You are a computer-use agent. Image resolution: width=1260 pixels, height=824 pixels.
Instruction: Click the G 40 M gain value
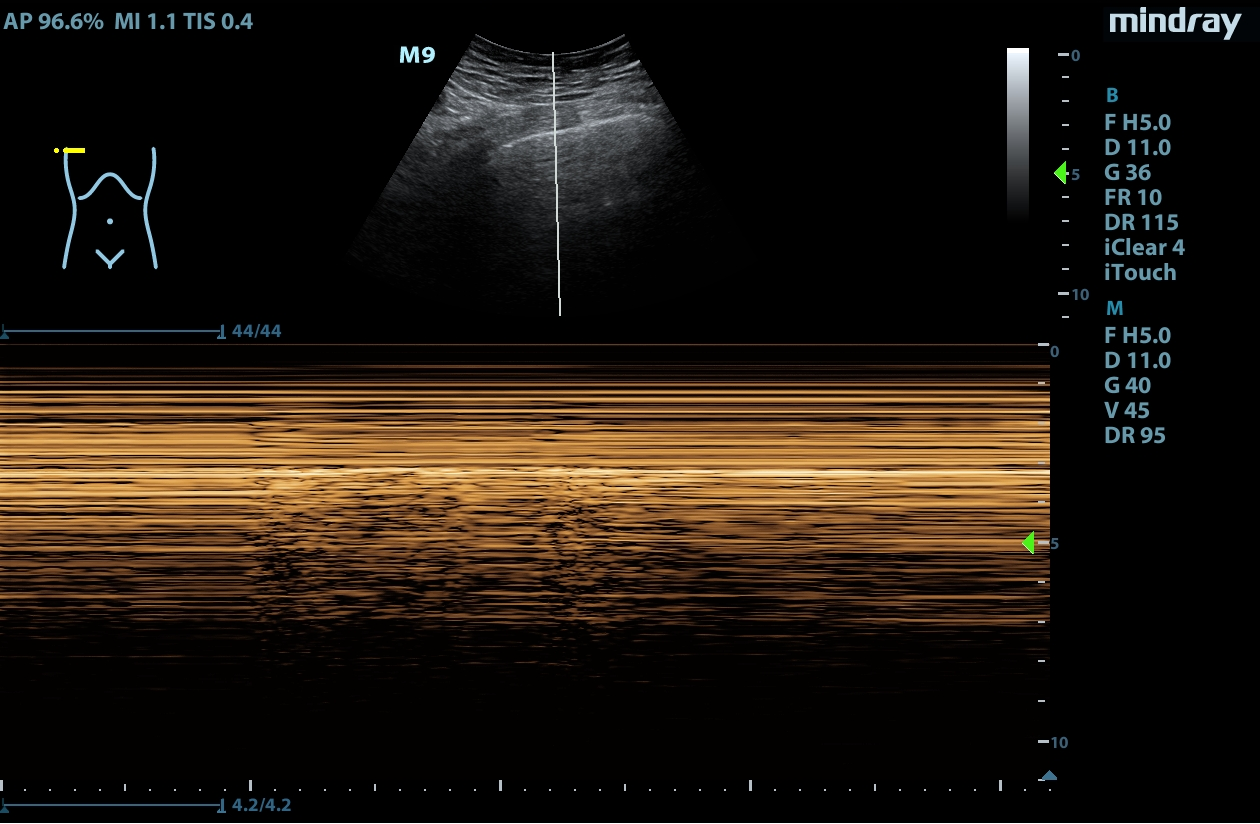point(1127,385)
